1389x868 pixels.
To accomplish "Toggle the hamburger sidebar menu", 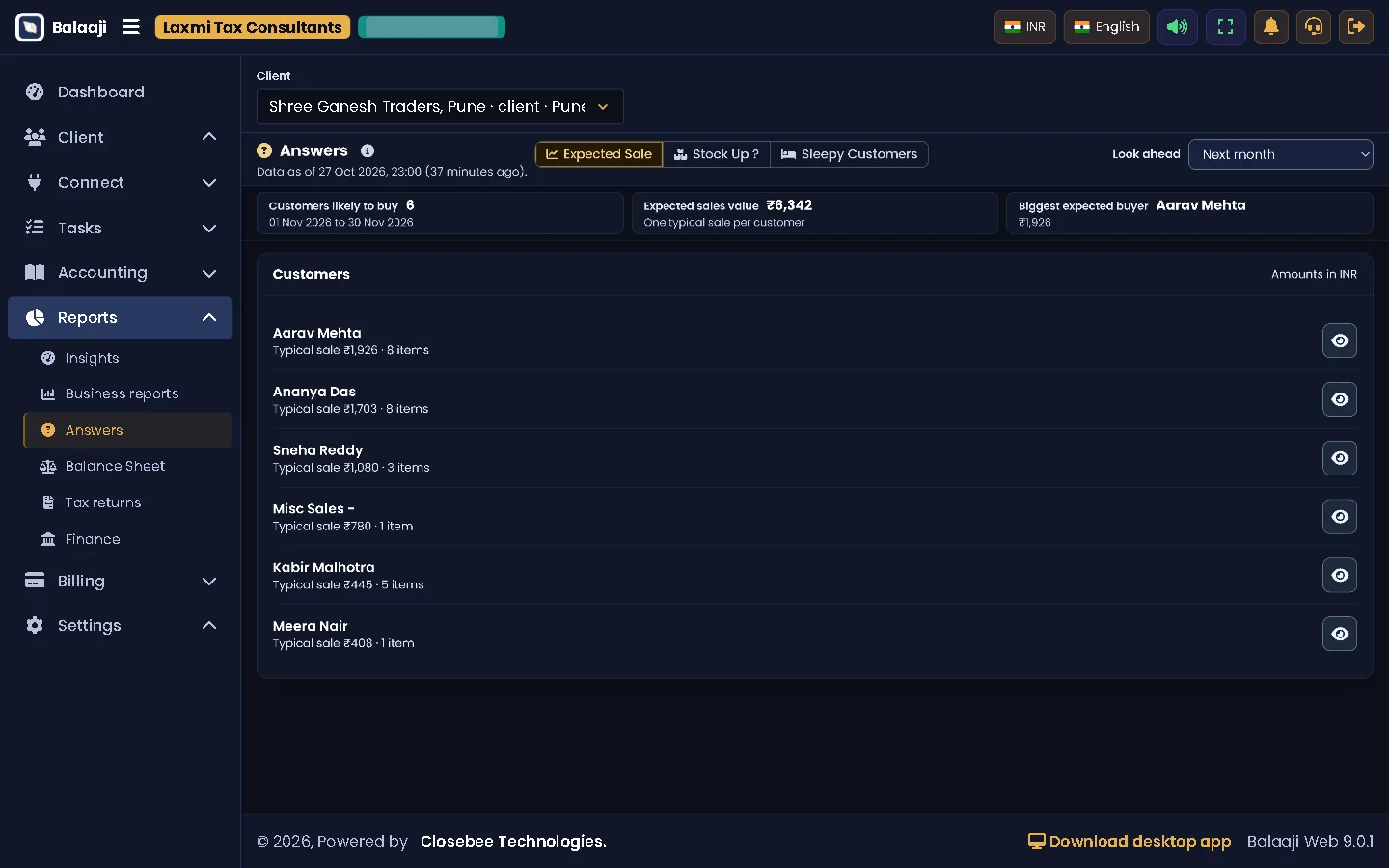I will click(131, 27).
